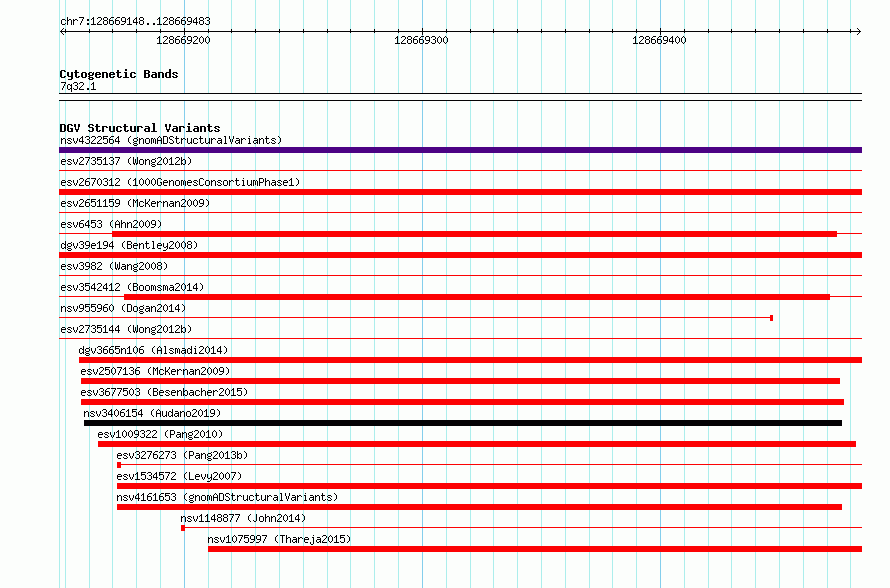Viewport: 890px width, 588px height.
Task: Click the left arrow on the ruler
Action: point(62,31)
